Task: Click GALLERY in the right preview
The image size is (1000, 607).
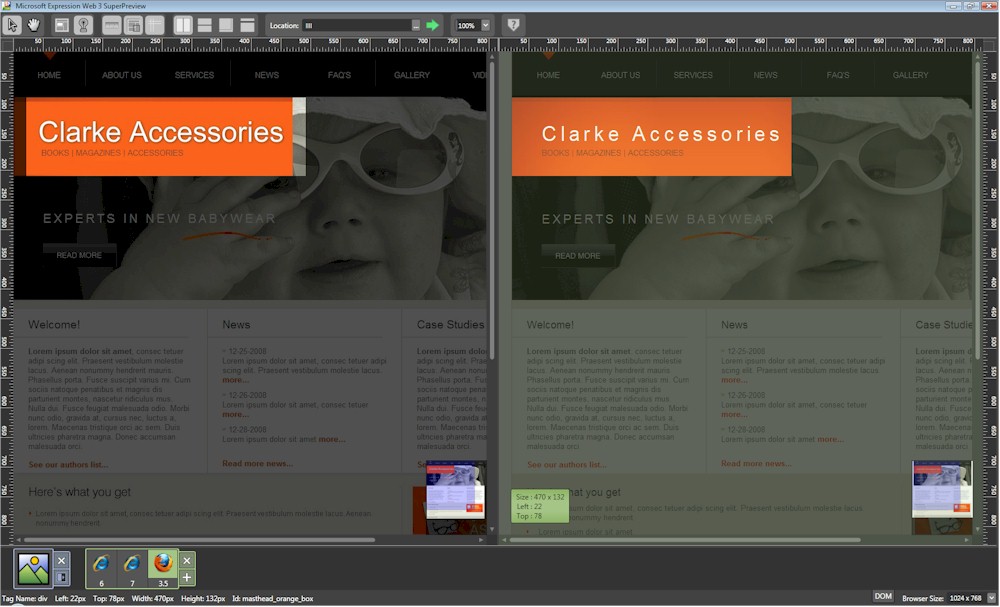Action: tap(911, 75)
